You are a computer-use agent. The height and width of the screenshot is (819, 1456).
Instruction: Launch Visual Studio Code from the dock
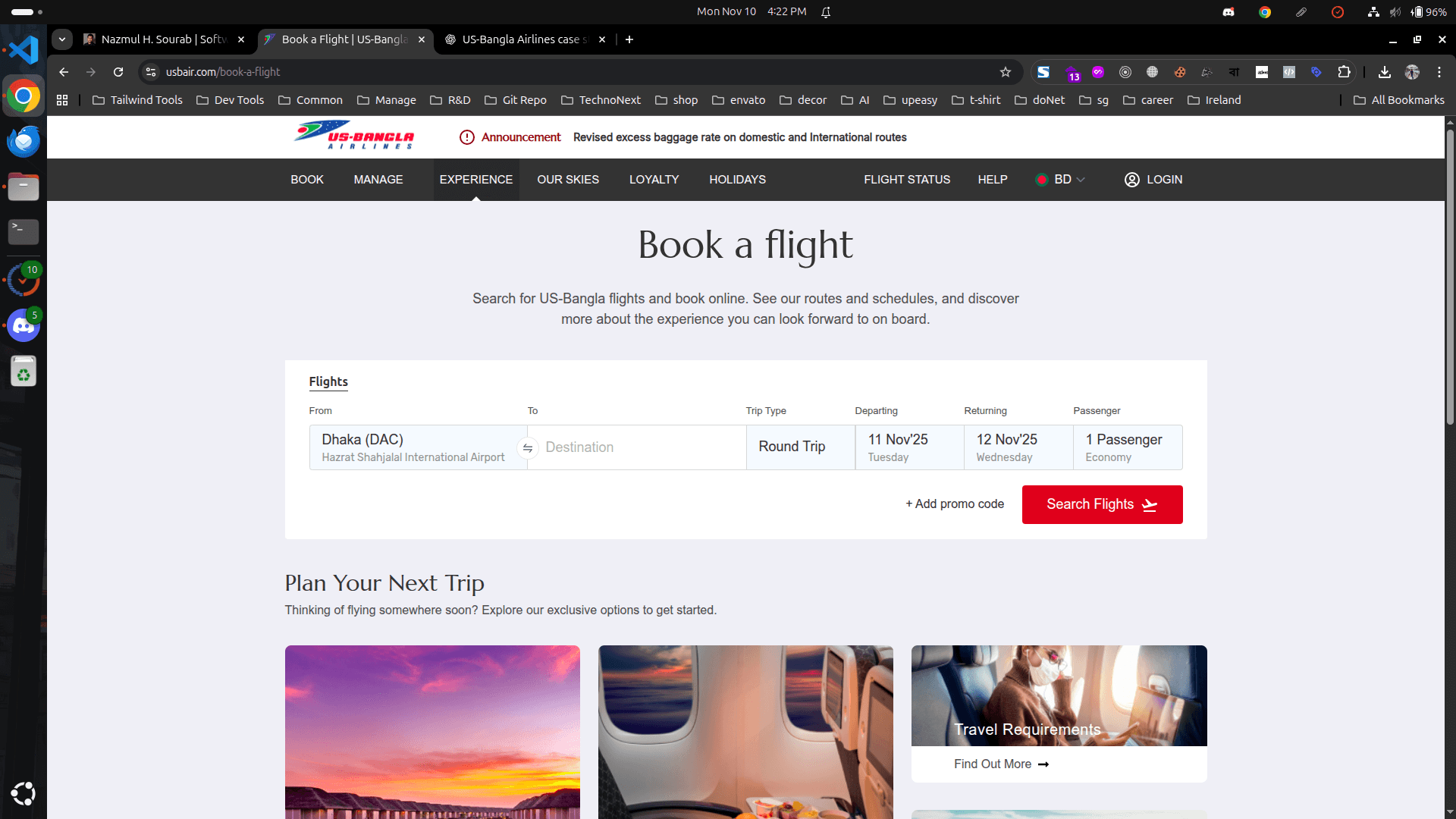pos(23,49)
